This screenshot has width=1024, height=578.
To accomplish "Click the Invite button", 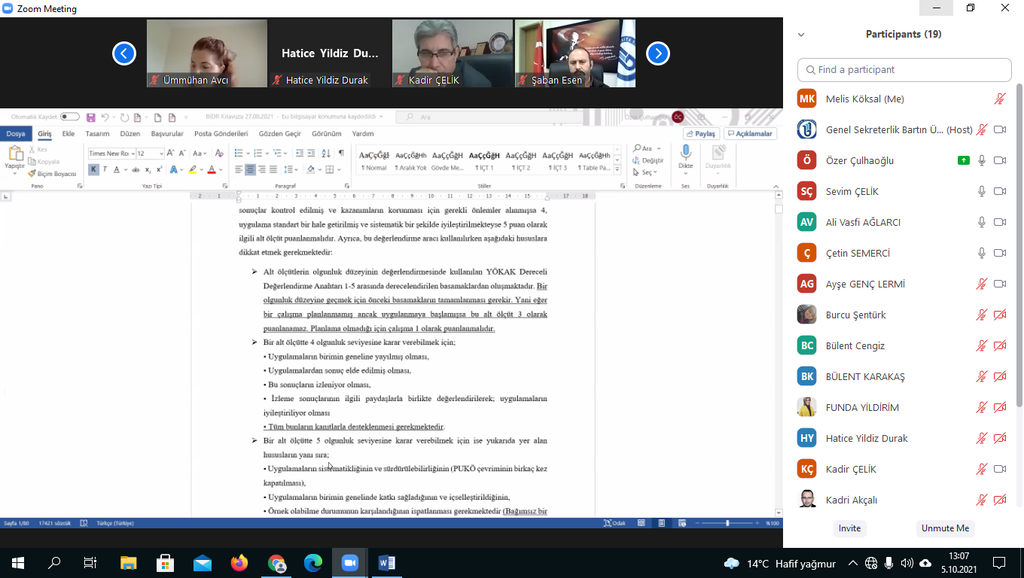I will click(x=849, y=528).
